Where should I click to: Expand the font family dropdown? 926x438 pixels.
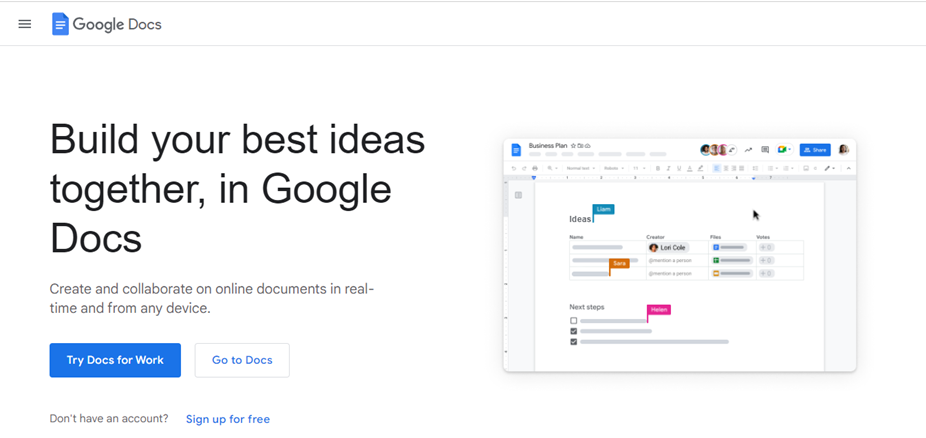[612, 168]
